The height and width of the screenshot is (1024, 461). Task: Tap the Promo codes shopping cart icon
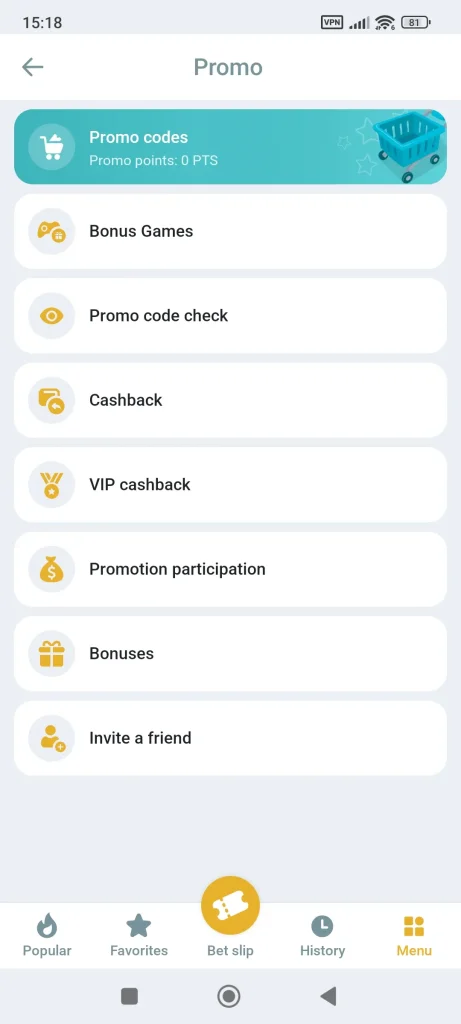[52, 147]
